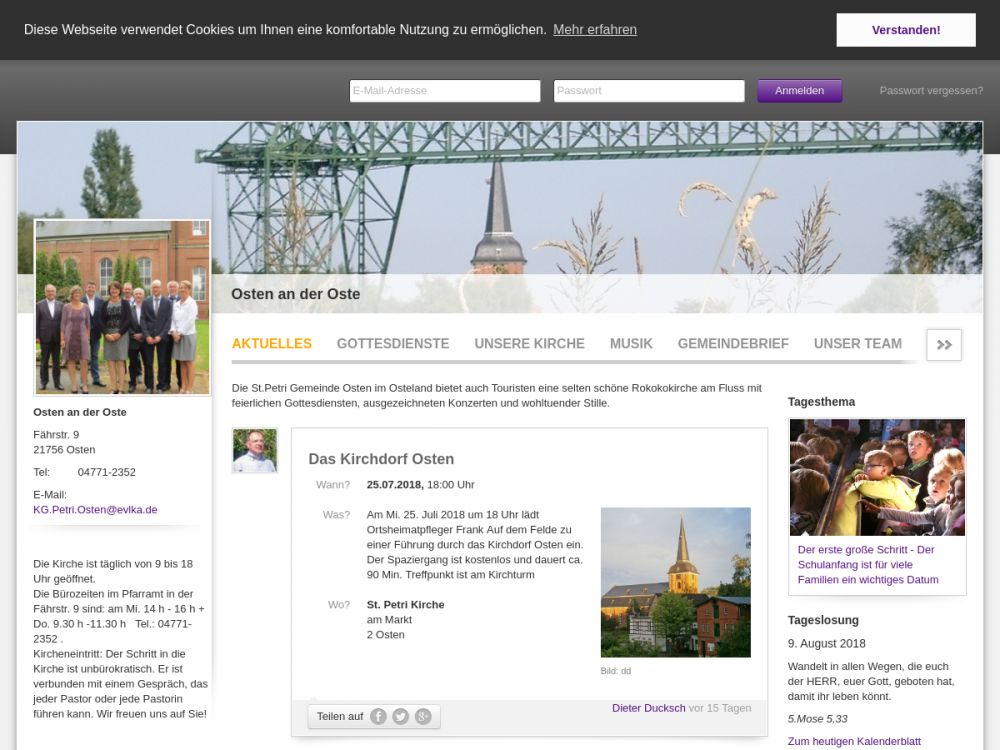Click the author avatar beside the post

pyautogui.click(x=254, y=450)
